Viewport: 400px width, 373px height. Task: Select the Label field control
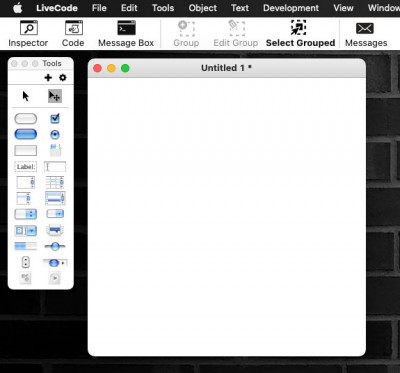[26, 167]
